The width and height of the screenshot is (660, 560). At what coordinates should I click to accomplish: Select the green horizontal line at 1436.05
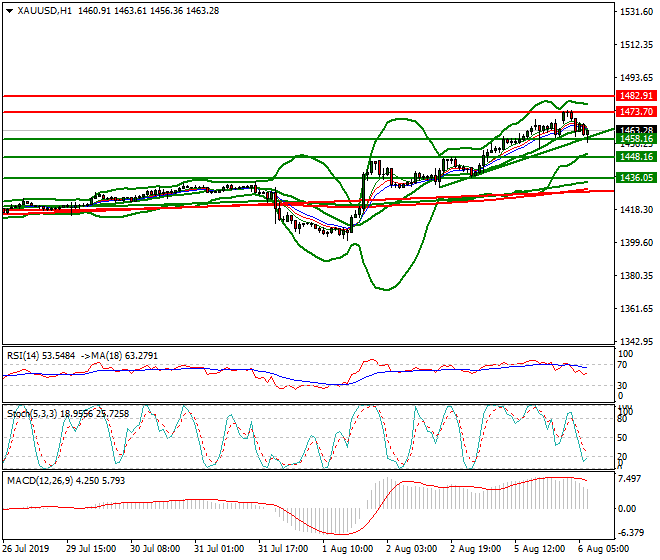[x=308, y=178]
